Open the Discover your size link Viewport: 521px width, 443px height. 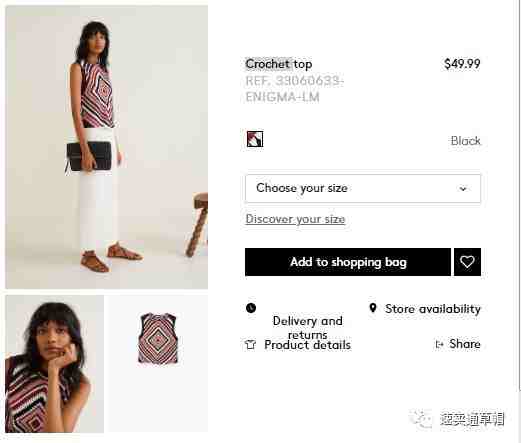pyautogui.click(x=295, y=219)
